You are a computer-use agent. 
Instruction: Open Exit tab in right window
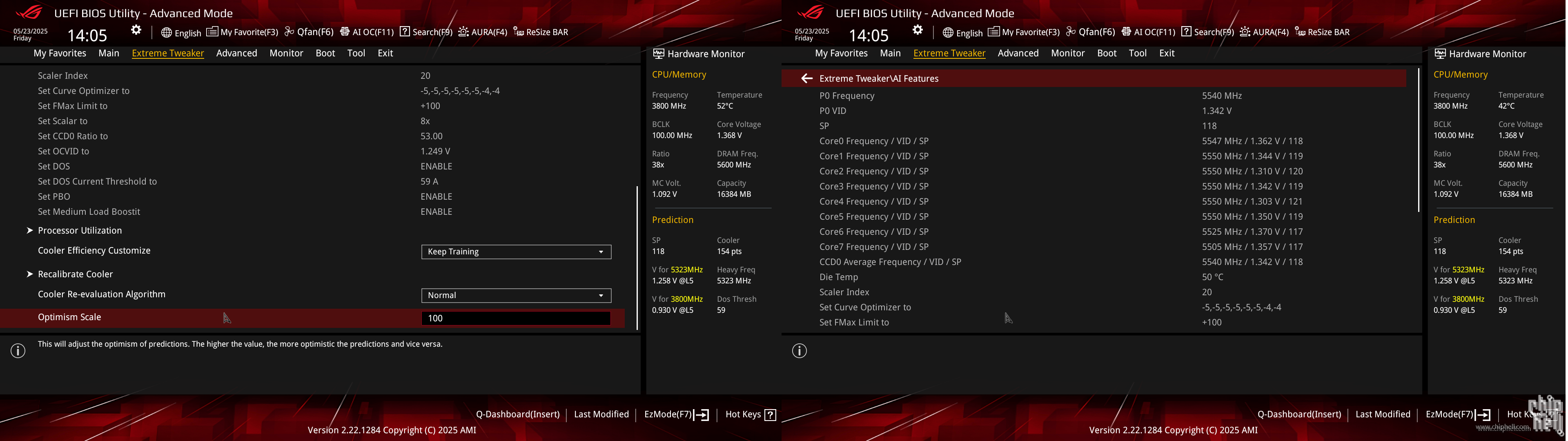point(1167,53)
